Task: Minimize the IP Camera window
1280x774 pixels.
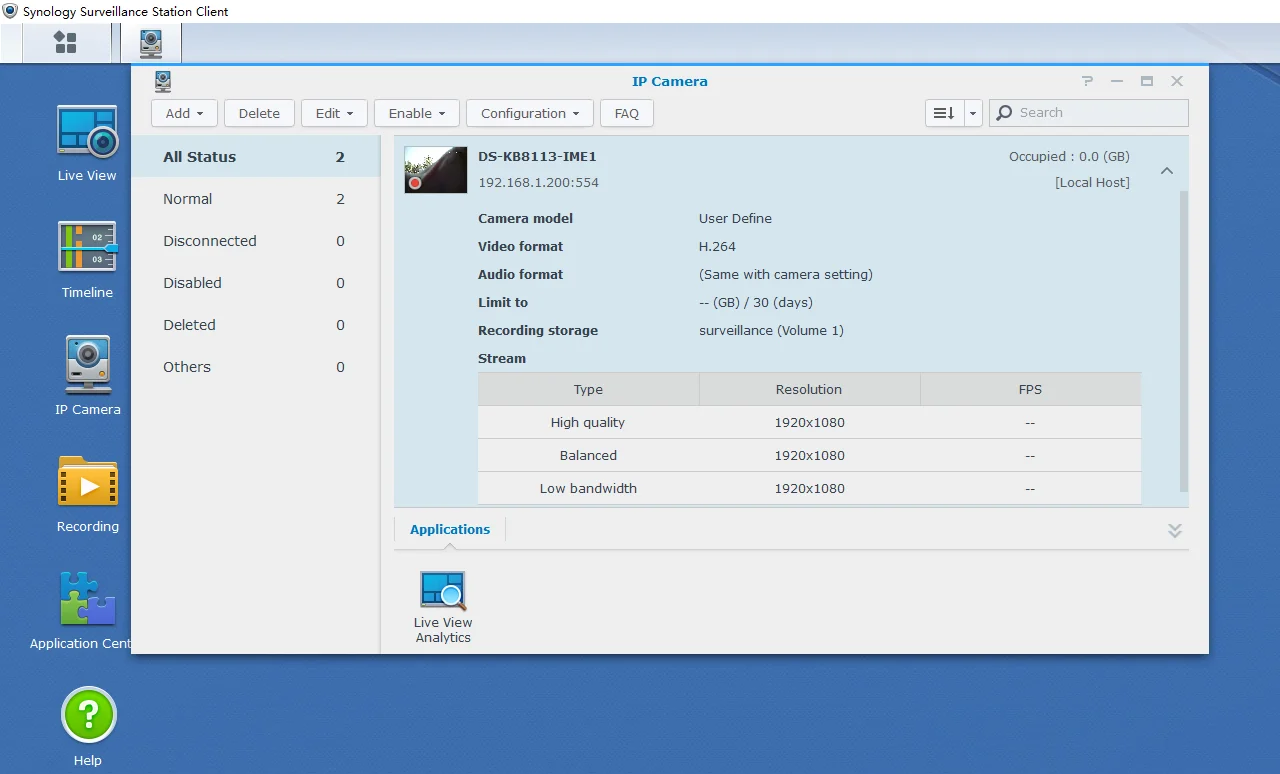Action: pos(1117,81)
